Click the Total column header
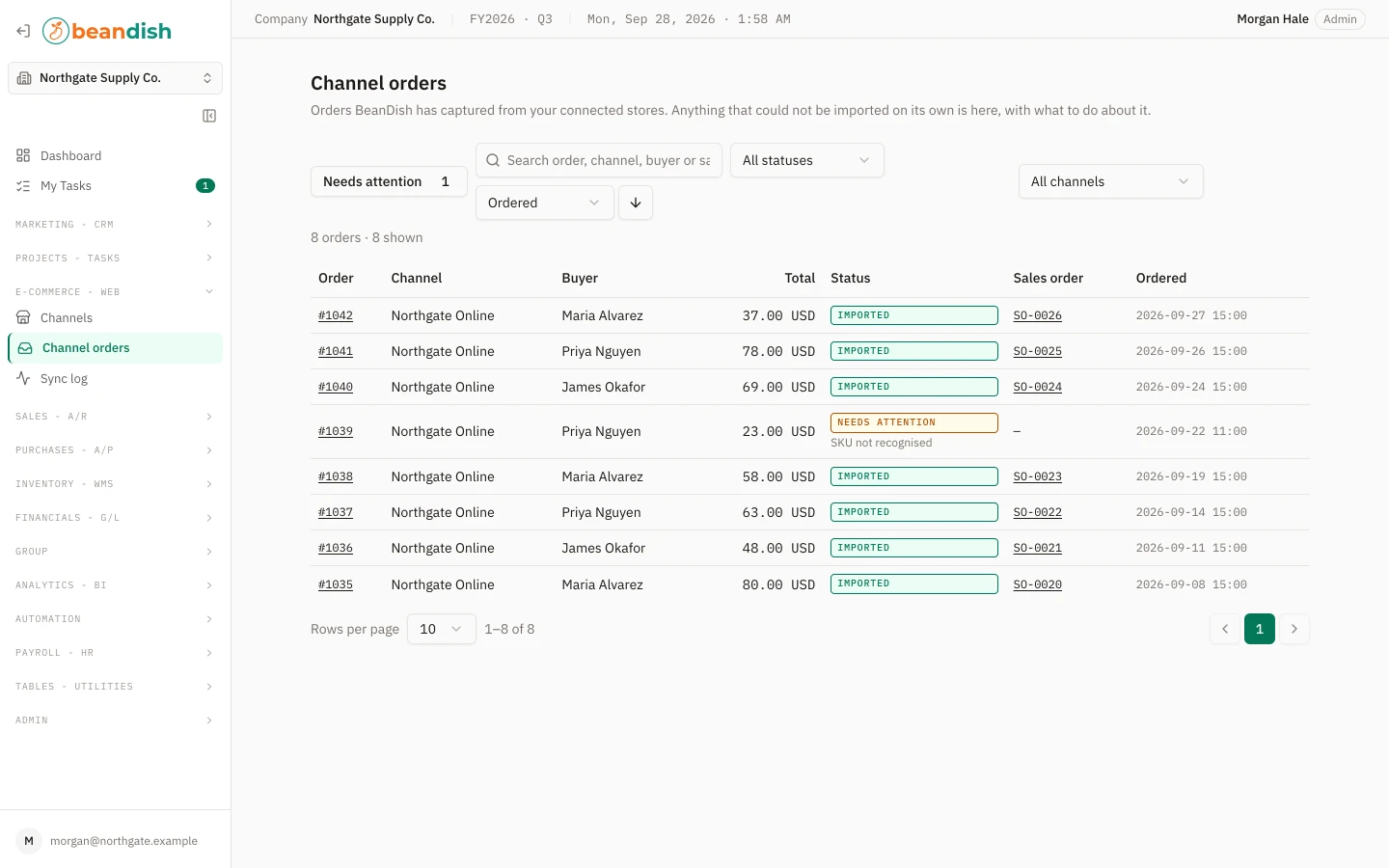This screenshot has height=868, width=1389. click(800, 278)
